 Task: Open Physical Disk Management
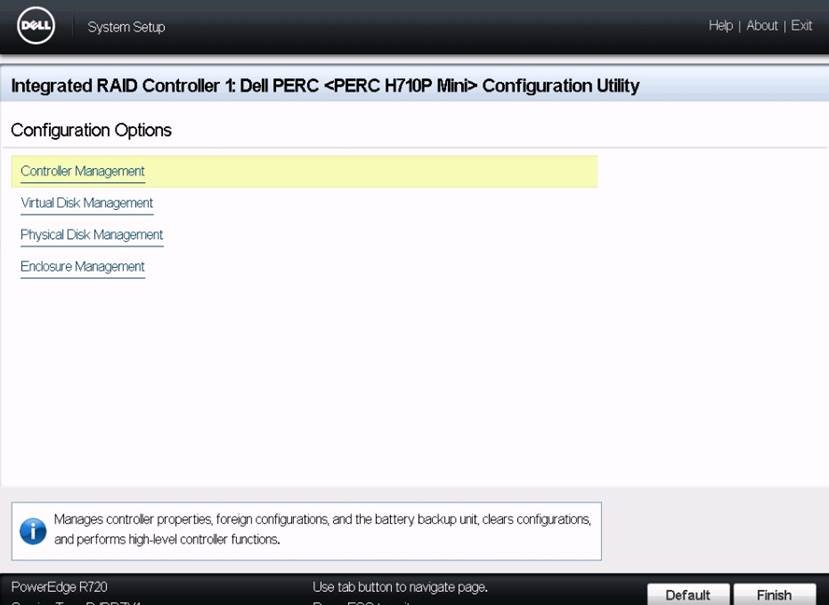point(92,234)
